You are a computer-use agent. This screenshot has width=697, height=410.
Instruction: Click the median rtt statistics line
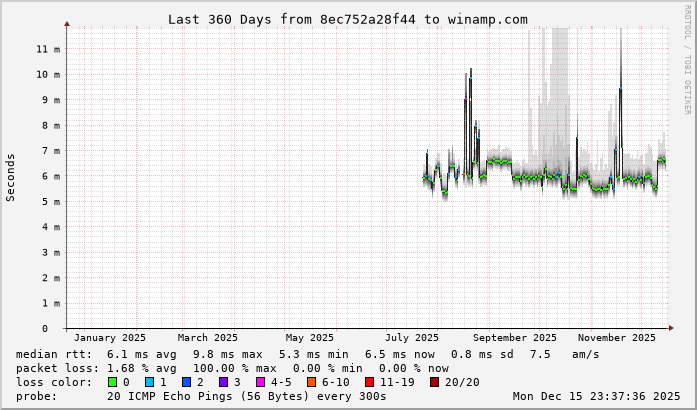click(308, 354)
